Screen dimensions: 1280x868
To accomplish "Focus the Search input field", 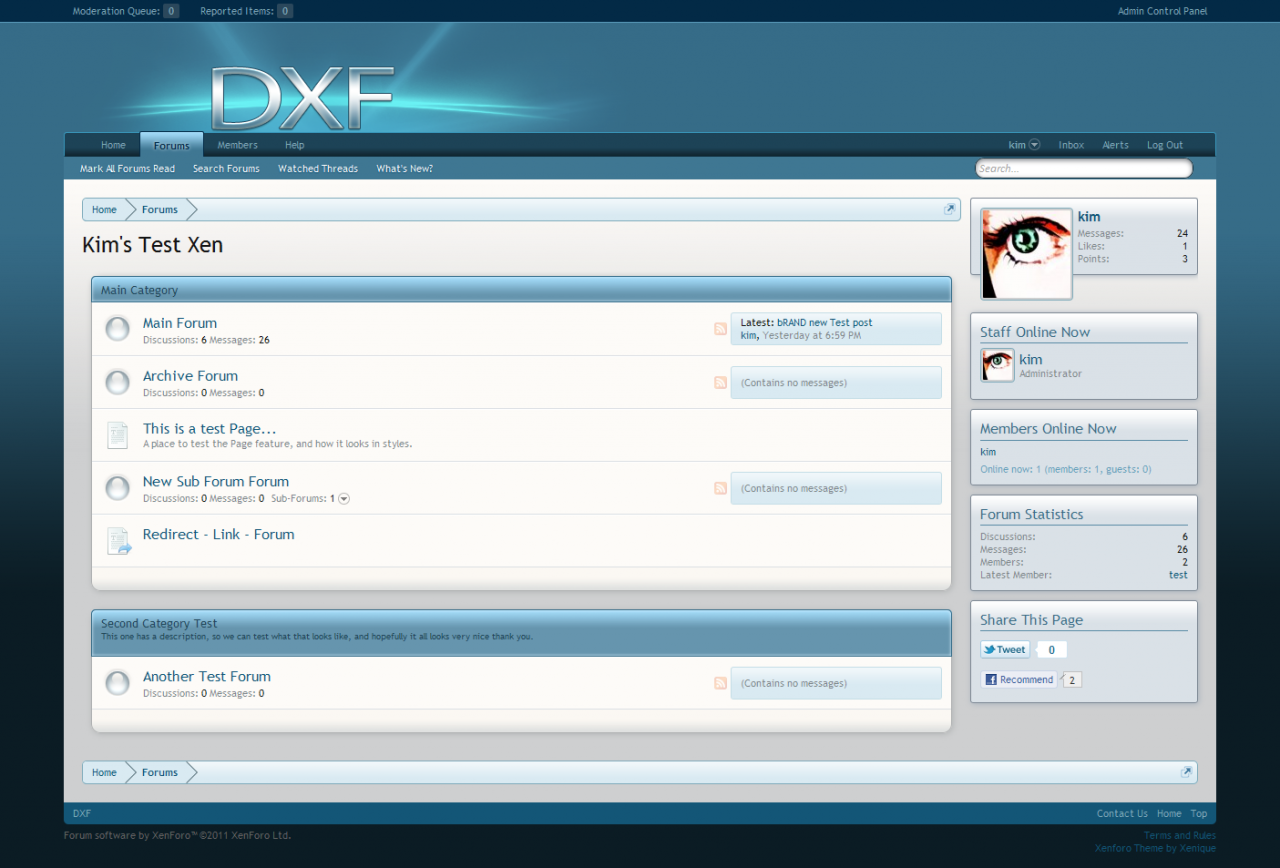I will (x=1083, y=168).
